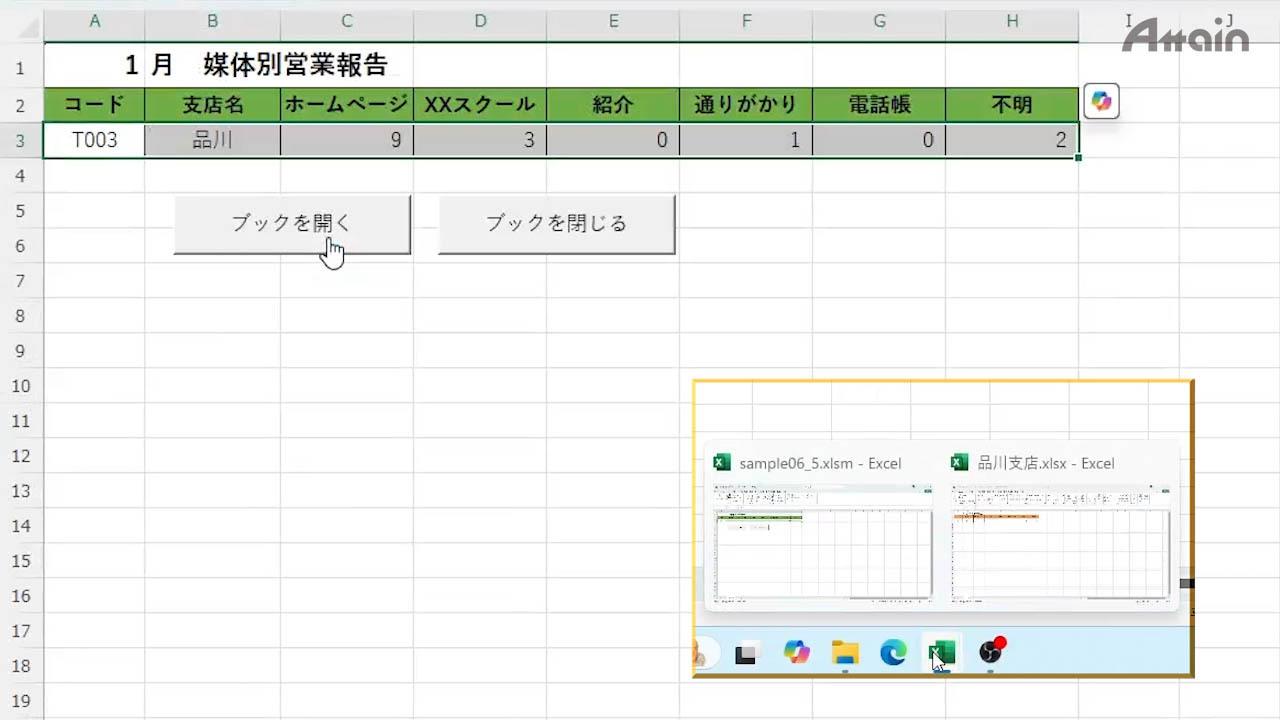Select the 品川 branch name cell
Screen dimensions: 1280x720
(x=212, y=140)
